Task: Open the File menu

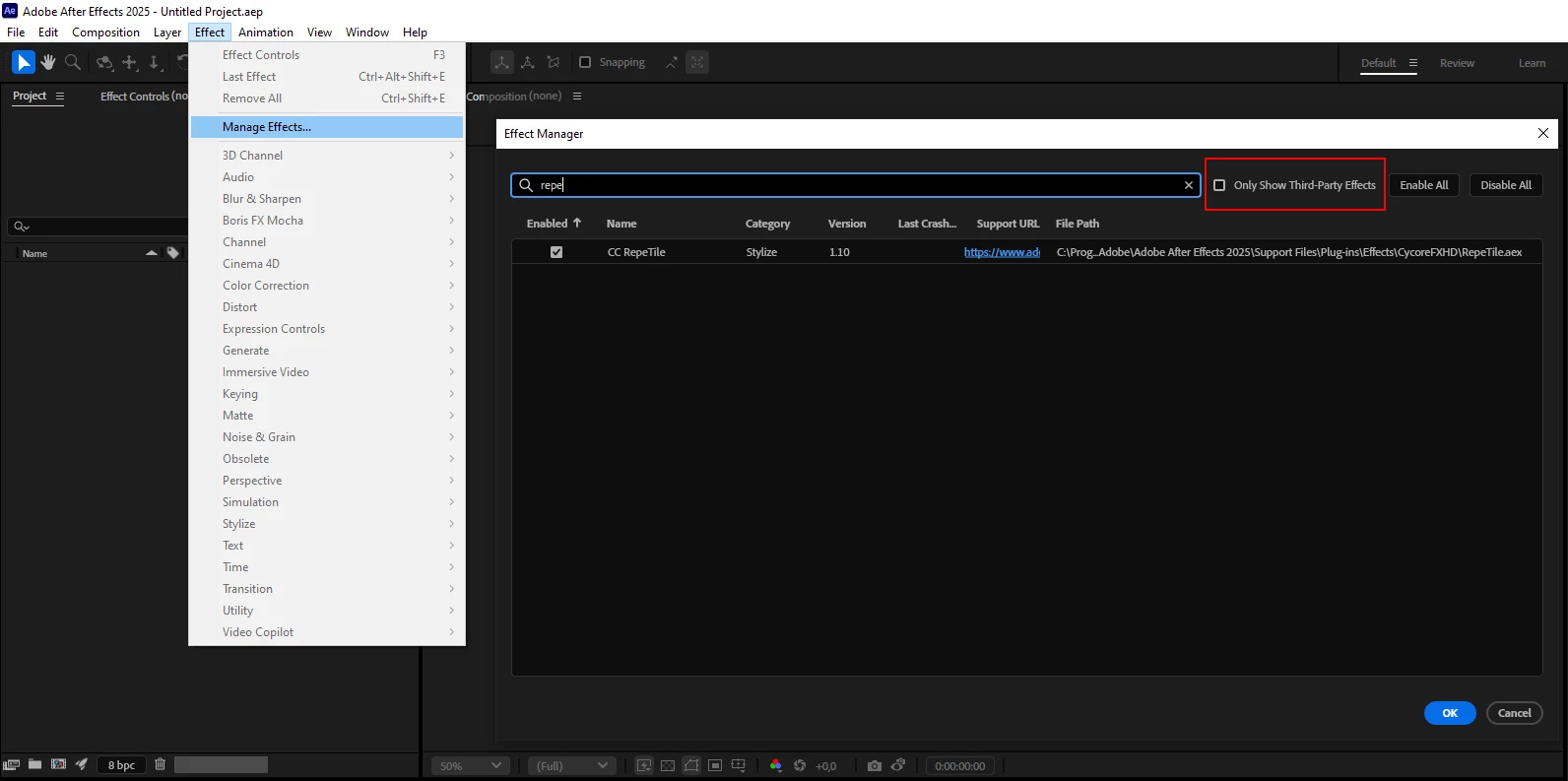Action: (16, 33)
